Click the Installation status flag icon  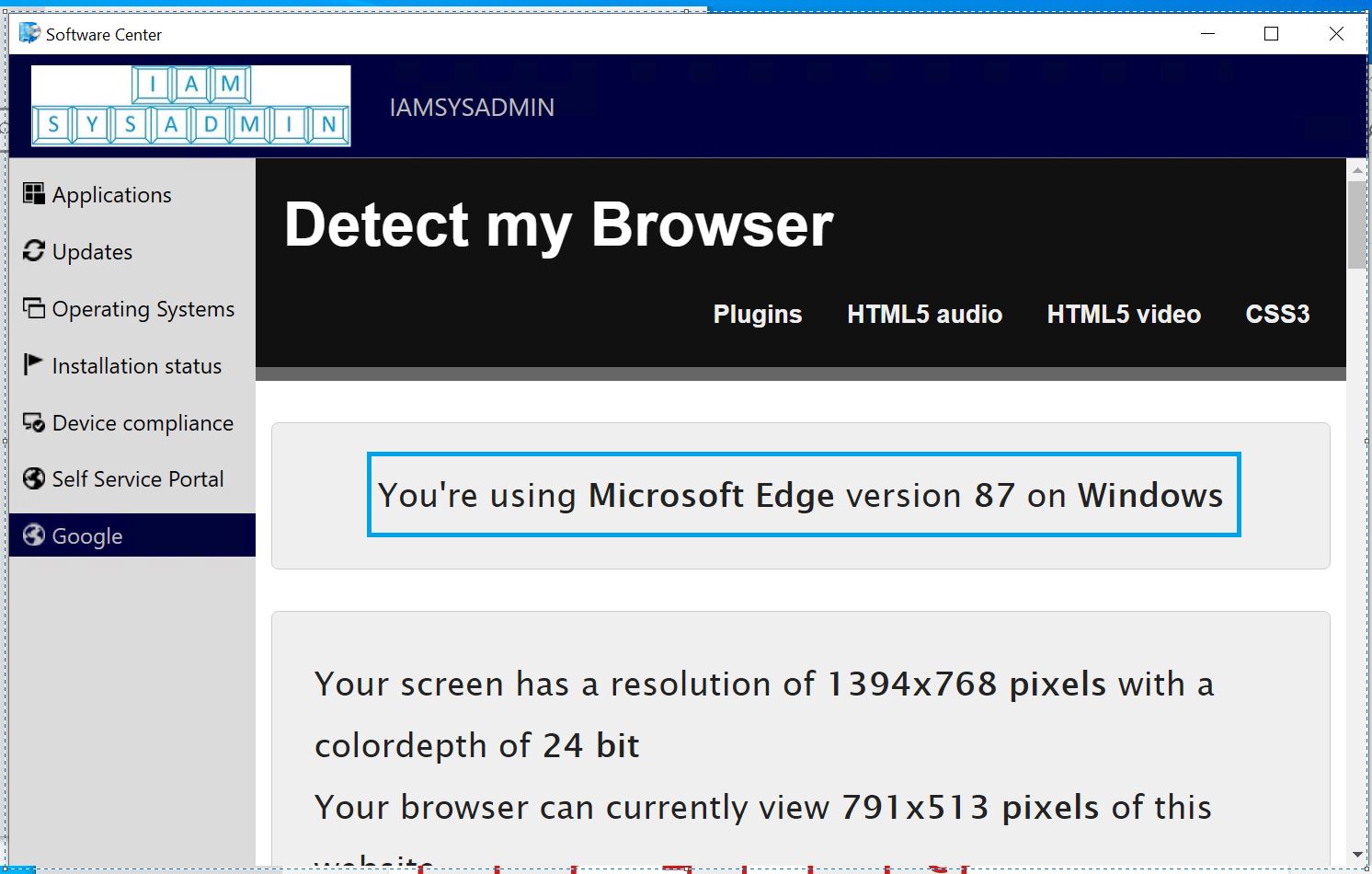click(33, 364)
